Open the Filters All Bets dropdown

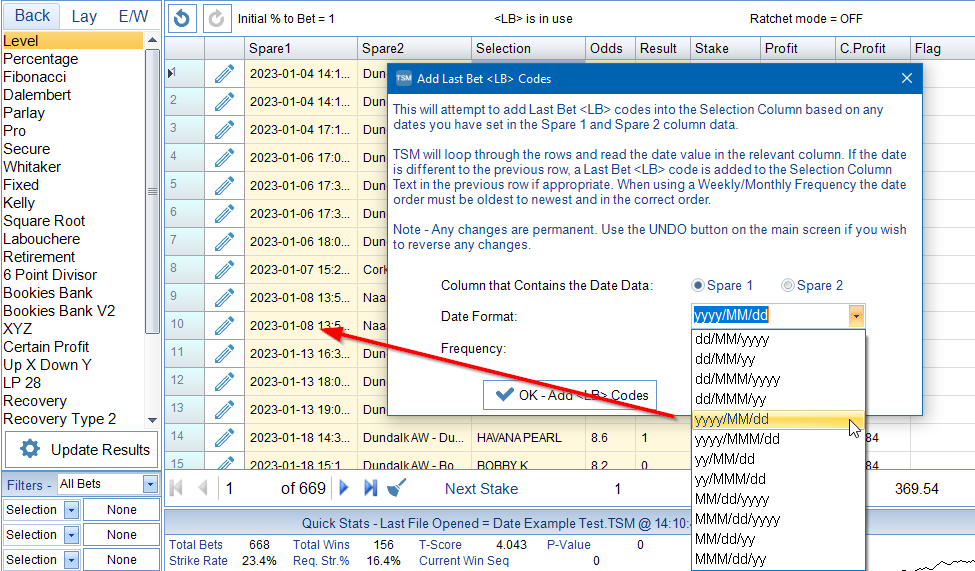pos(150,484)
